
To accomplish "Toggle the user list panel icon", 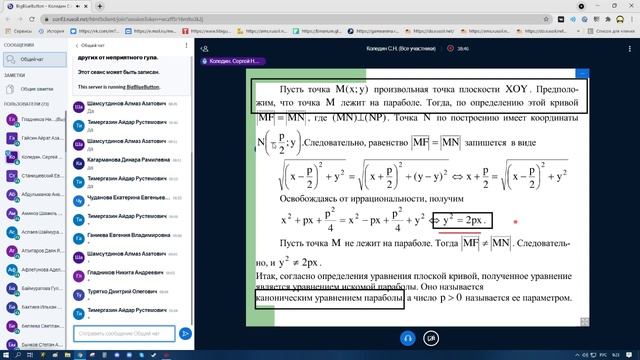I will tap(205, 49).
